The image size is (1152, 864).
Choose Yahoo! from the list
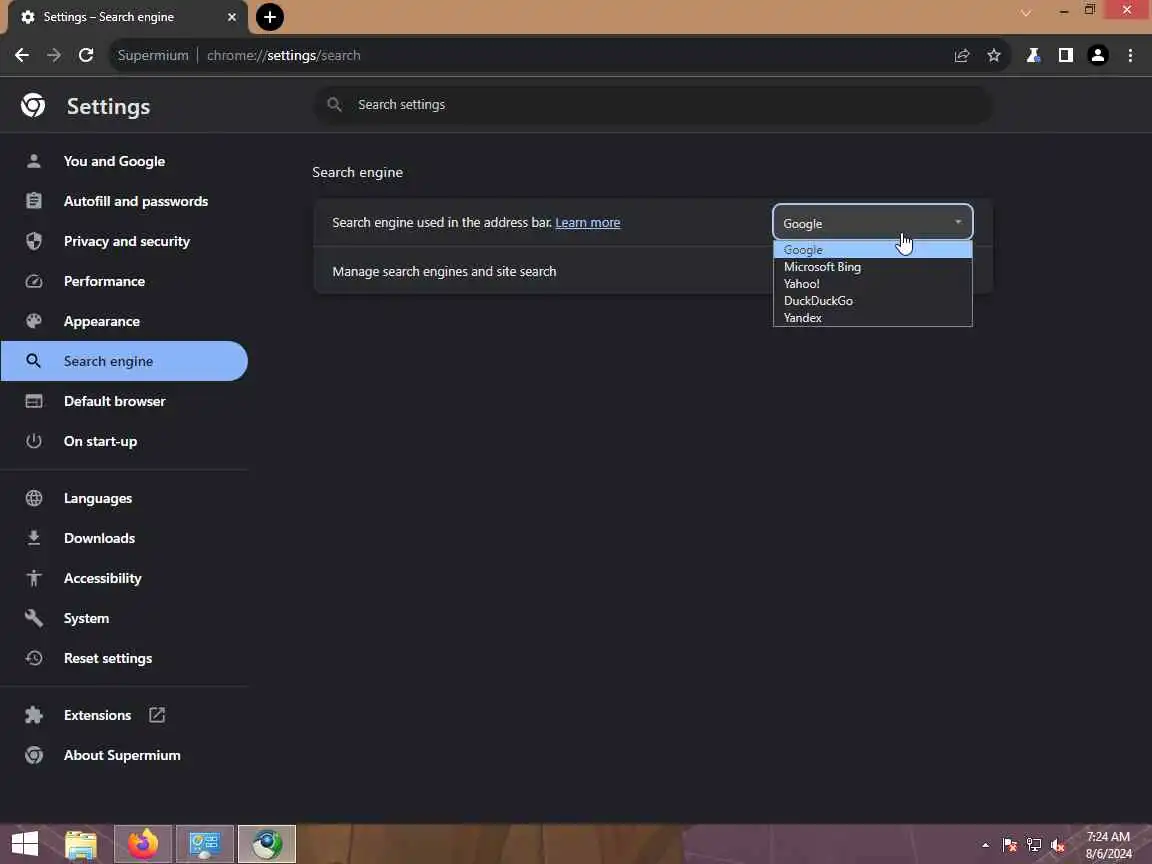point(873,284)
